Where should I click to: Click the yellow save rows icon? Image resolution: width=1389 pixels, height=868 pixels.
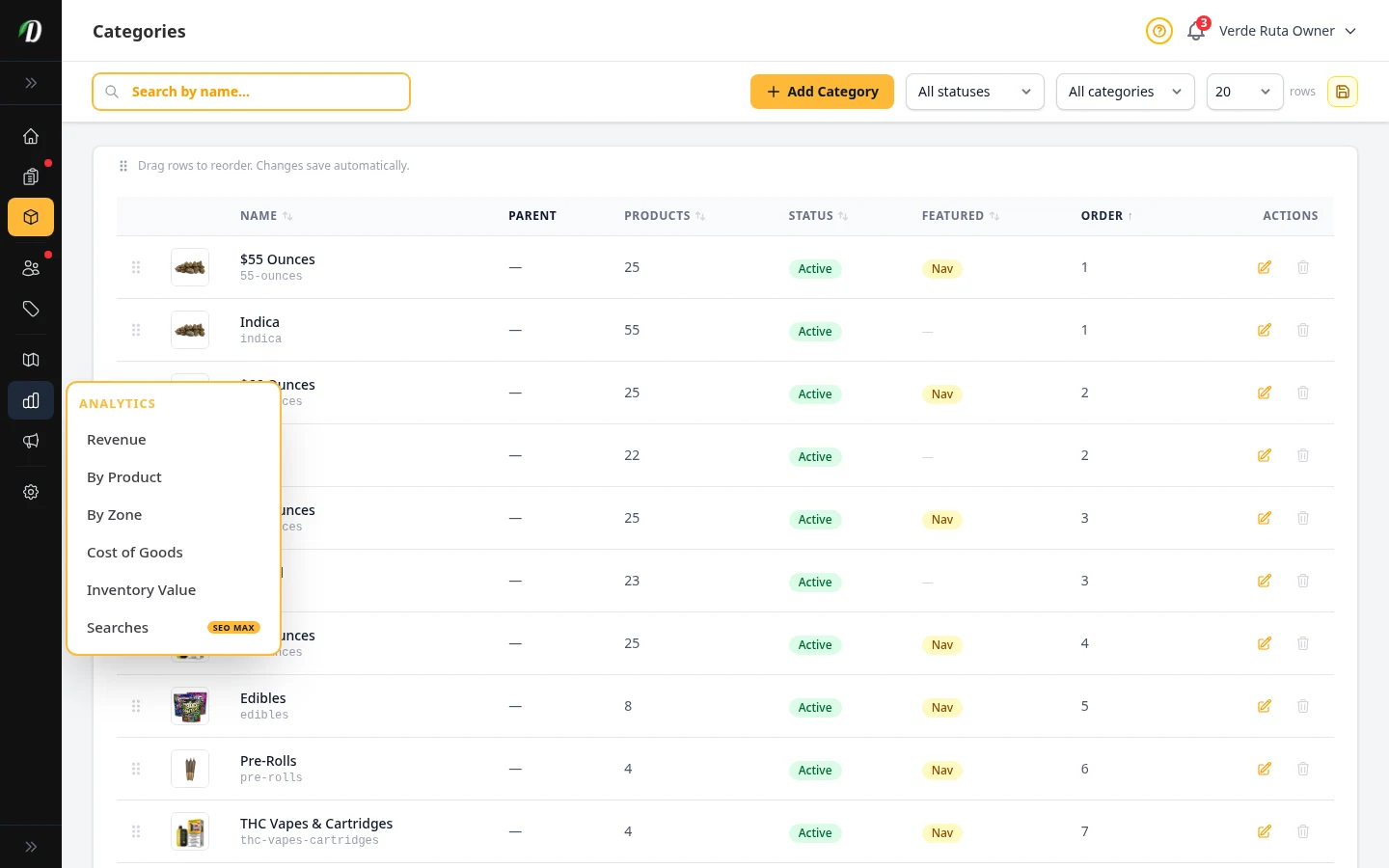1343,92
